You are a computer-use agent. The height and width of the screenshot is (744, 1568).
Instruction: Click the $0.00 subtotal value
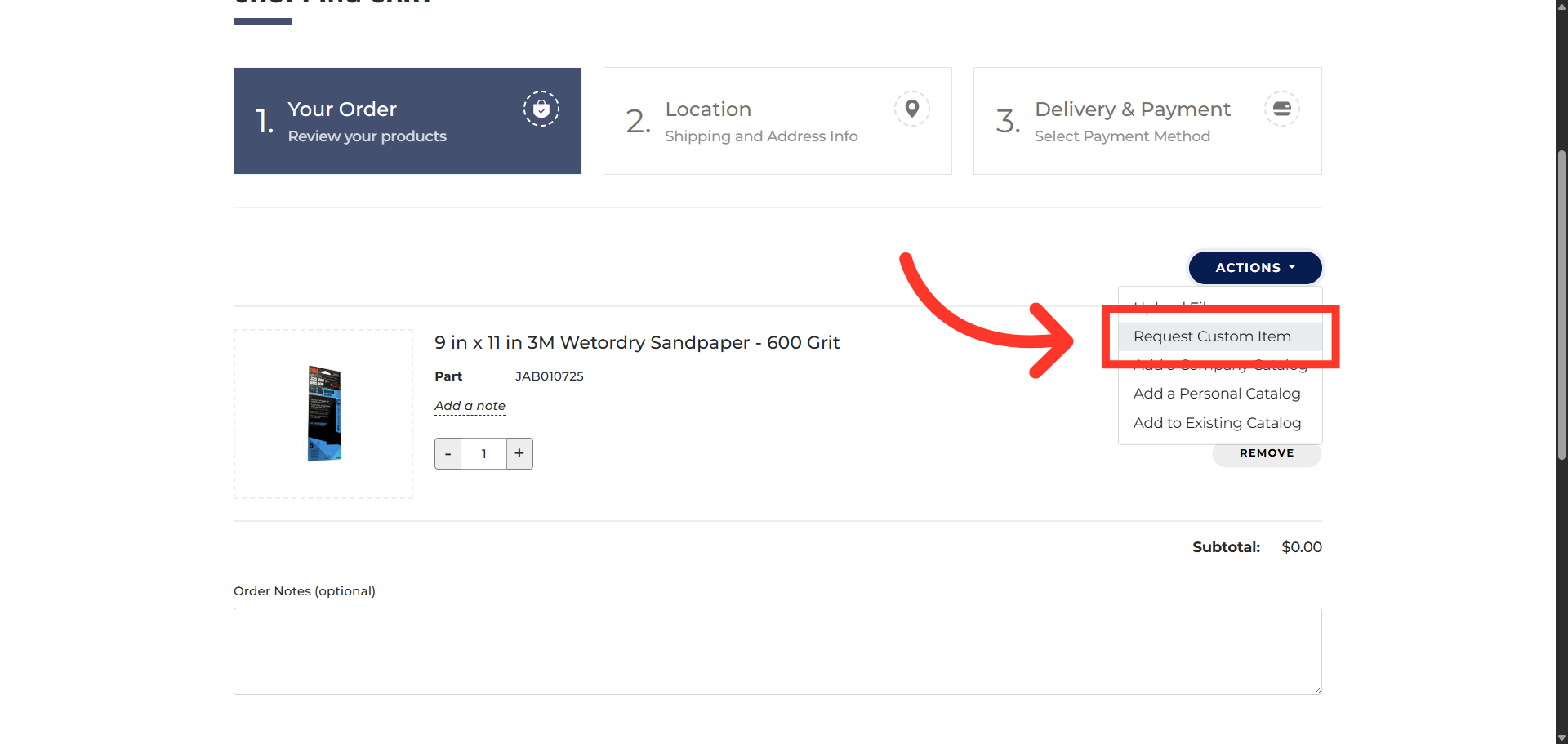pyautogui.click(x=1302, y=547)
